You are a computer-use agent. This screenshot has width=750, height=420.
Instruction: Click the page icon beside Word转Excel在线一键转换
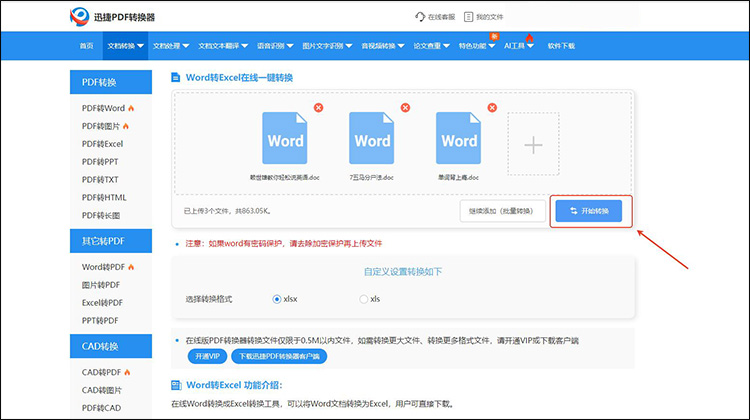click(176, 77)
